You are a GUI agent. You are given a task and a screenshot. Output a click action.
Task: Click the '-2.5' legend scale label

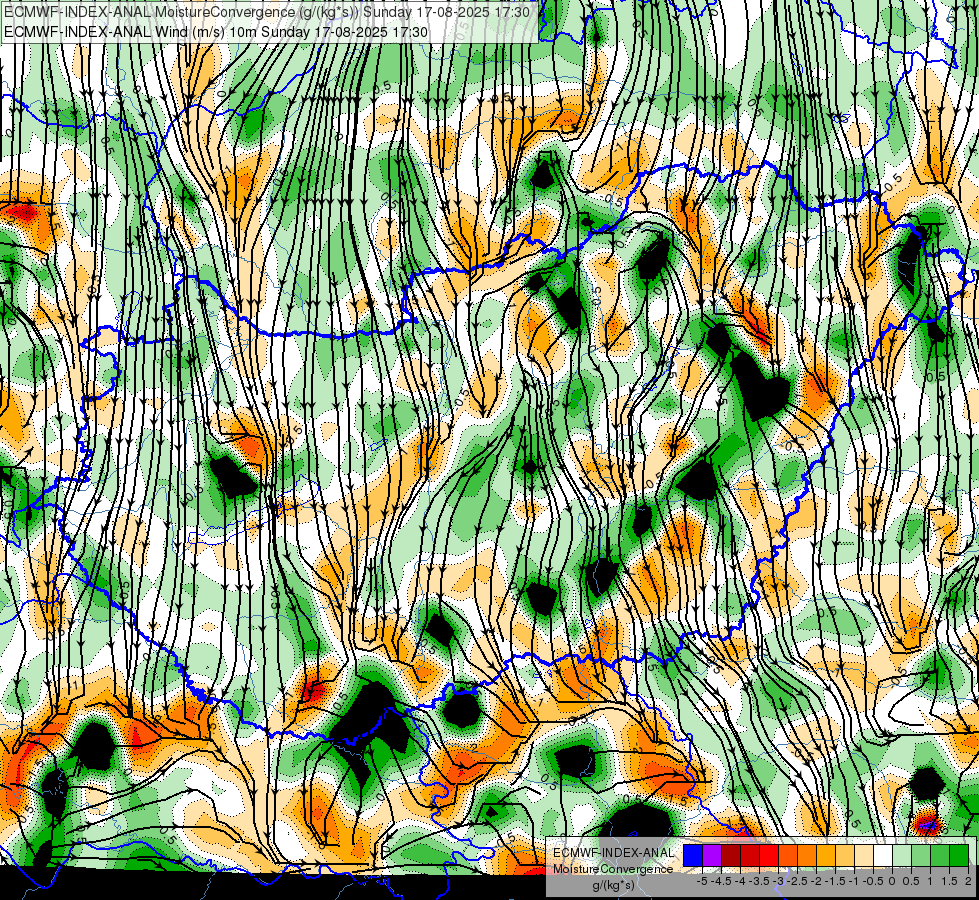coord(797,881)
